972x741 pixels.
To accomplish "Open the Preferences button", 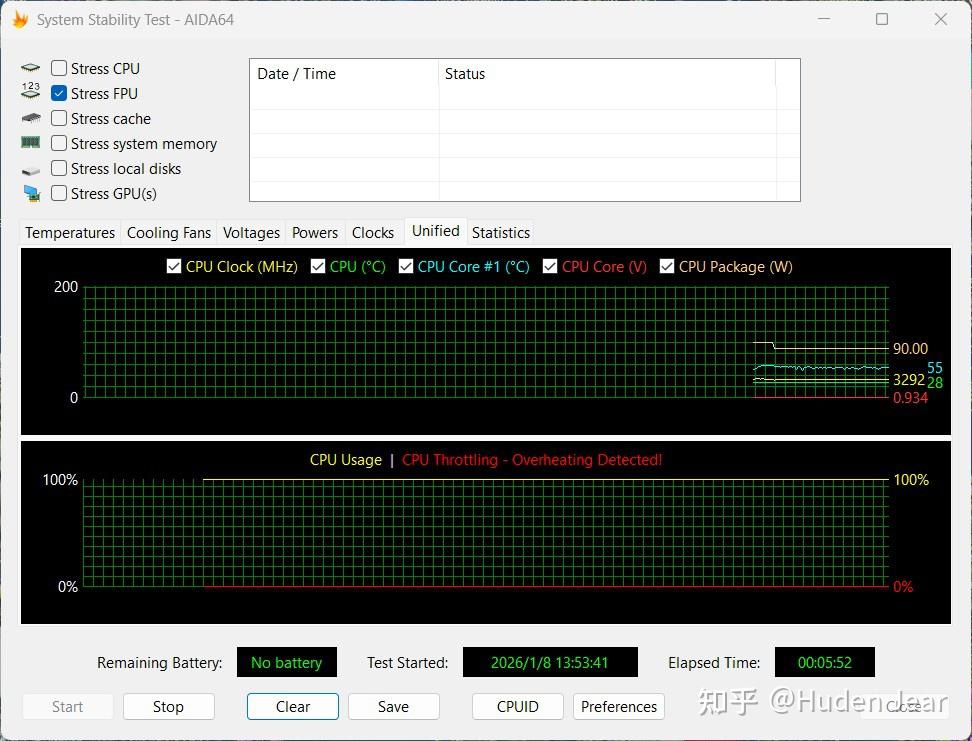I will (619, 706).
